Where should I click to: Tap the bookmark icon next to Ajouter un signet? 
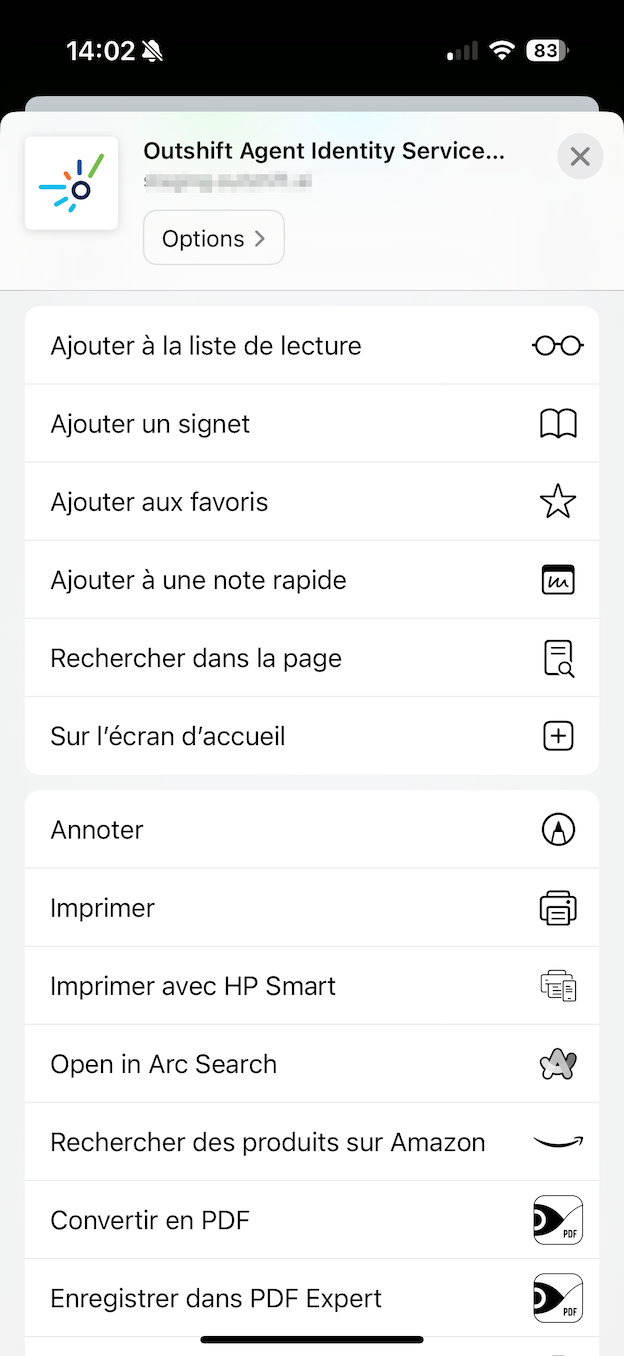(x=558, y=423)
